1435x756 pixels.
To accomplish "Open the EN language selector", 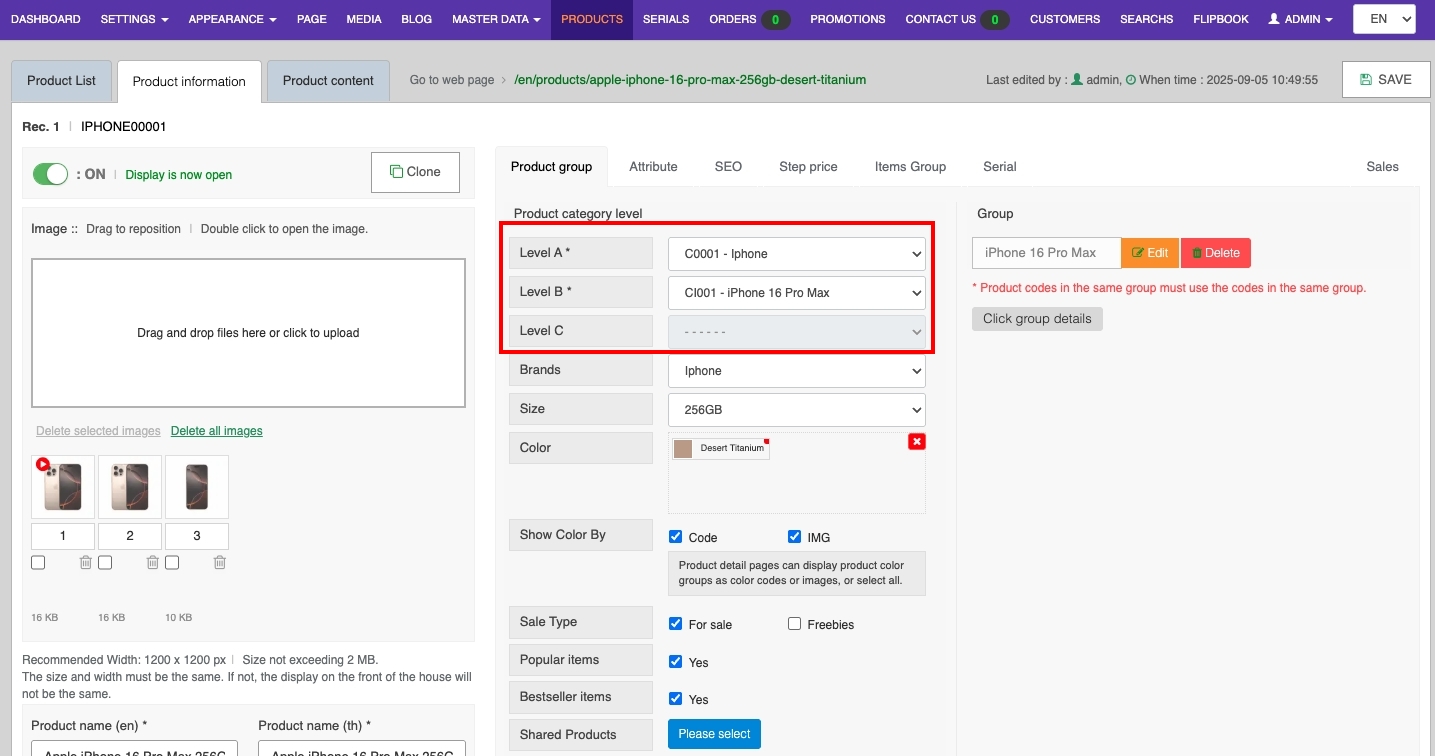I will (1383, 19).
